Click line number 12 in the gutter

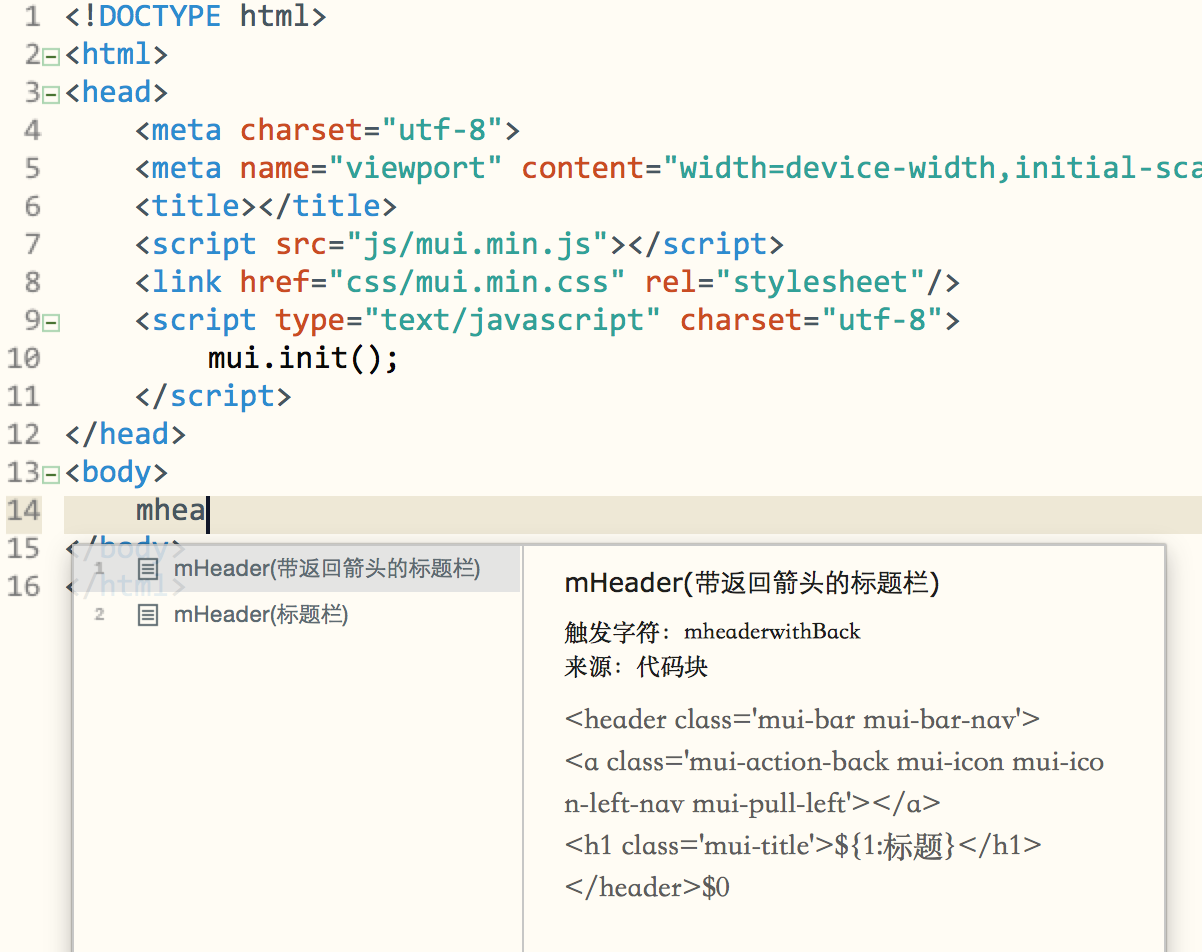pyautogui.click(x=24, y=435)
